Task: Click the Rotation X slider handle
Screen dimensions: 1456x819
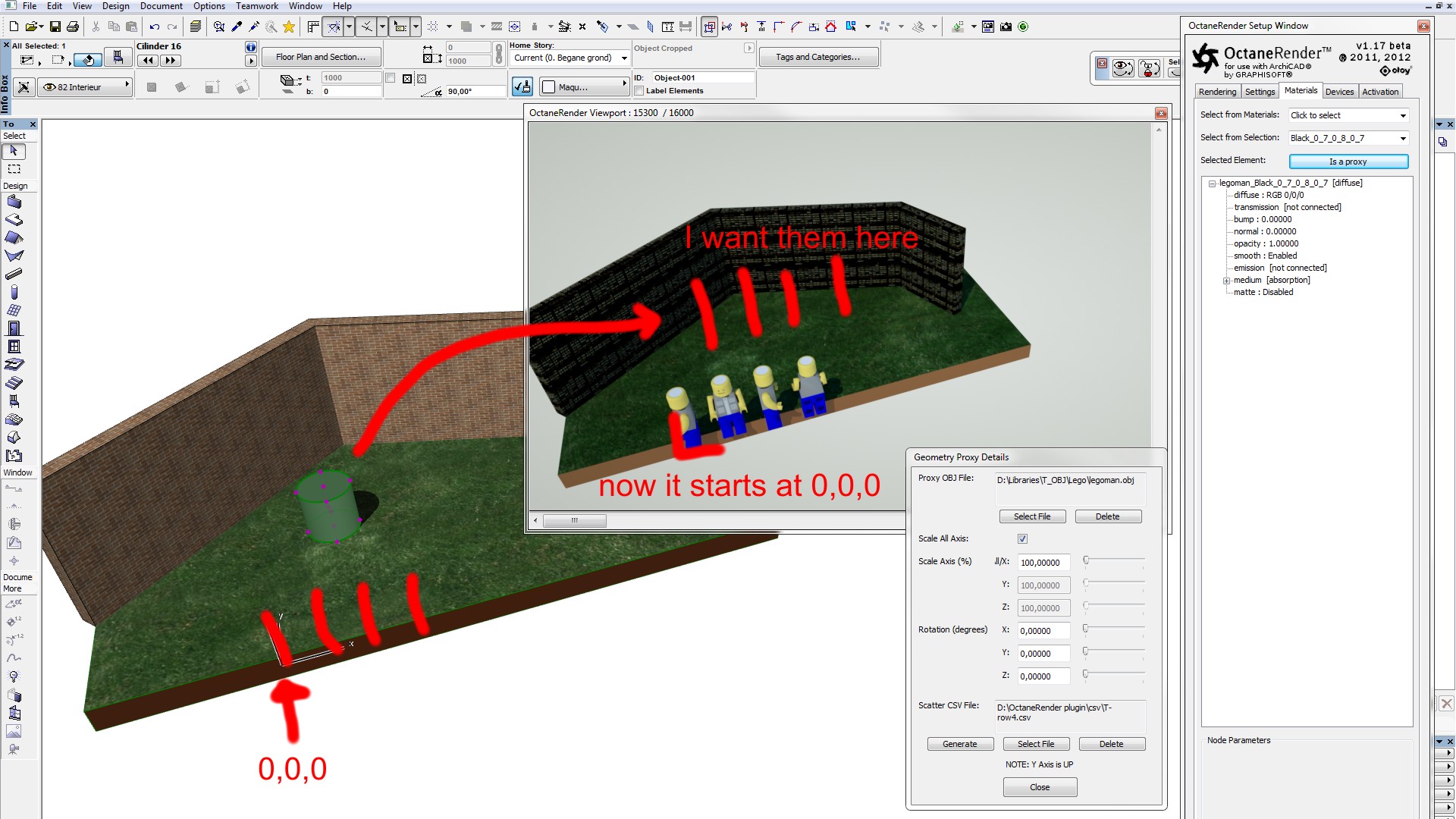Action: (1086, 629)
